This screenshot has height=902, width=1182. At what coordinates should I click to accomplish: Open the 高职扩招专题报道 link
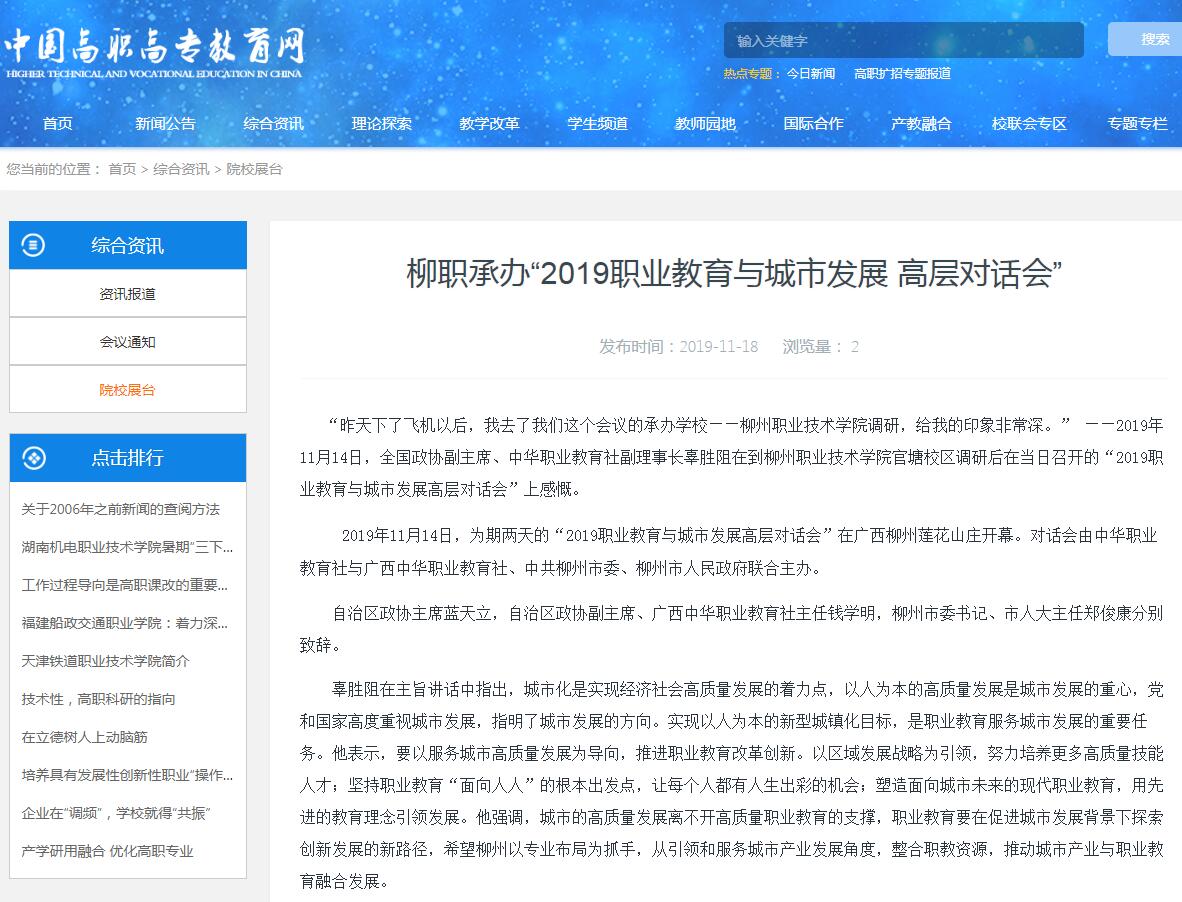(902, 73)
